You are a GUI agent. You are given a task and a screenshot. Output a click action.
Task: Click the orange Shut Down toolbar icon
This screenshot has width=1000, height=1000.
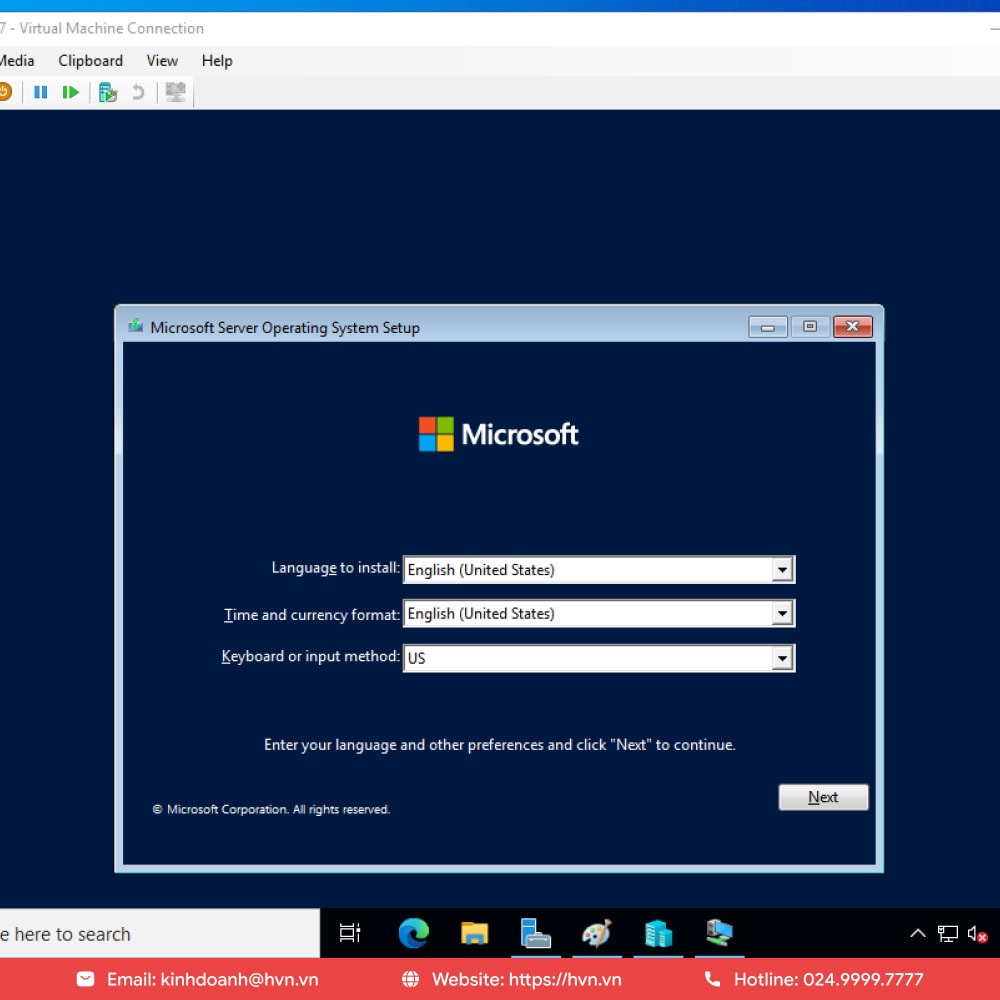pyautogui.click(x=5, y=92)
